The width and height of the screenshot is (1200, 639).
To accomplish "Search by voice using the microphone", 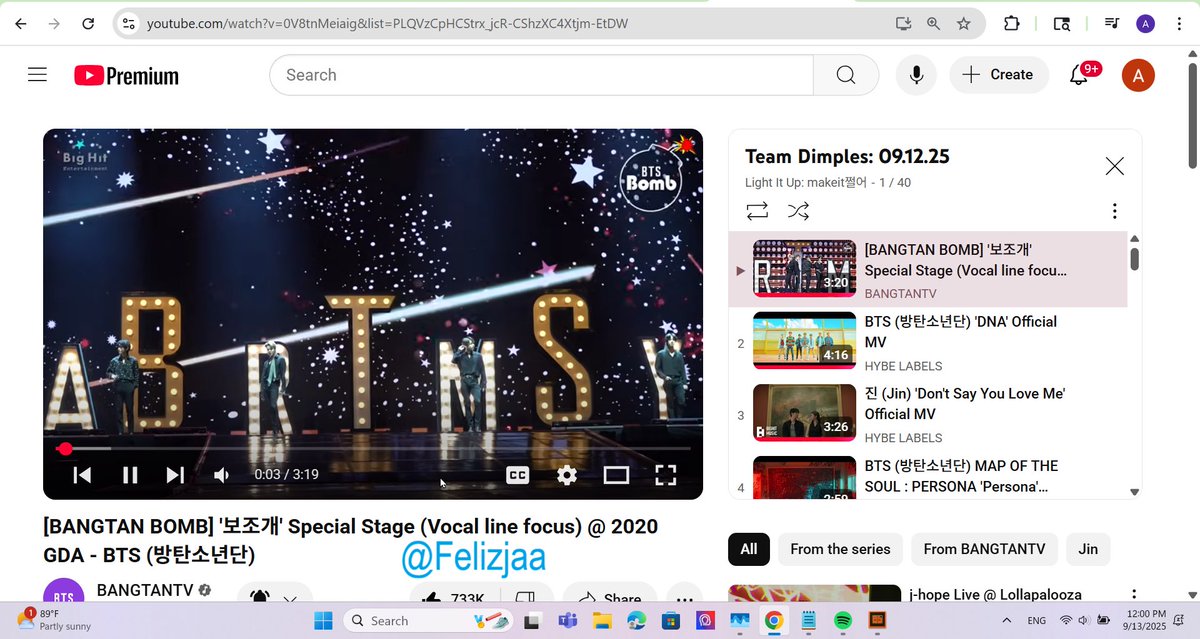I will click(x=916, y=74).
